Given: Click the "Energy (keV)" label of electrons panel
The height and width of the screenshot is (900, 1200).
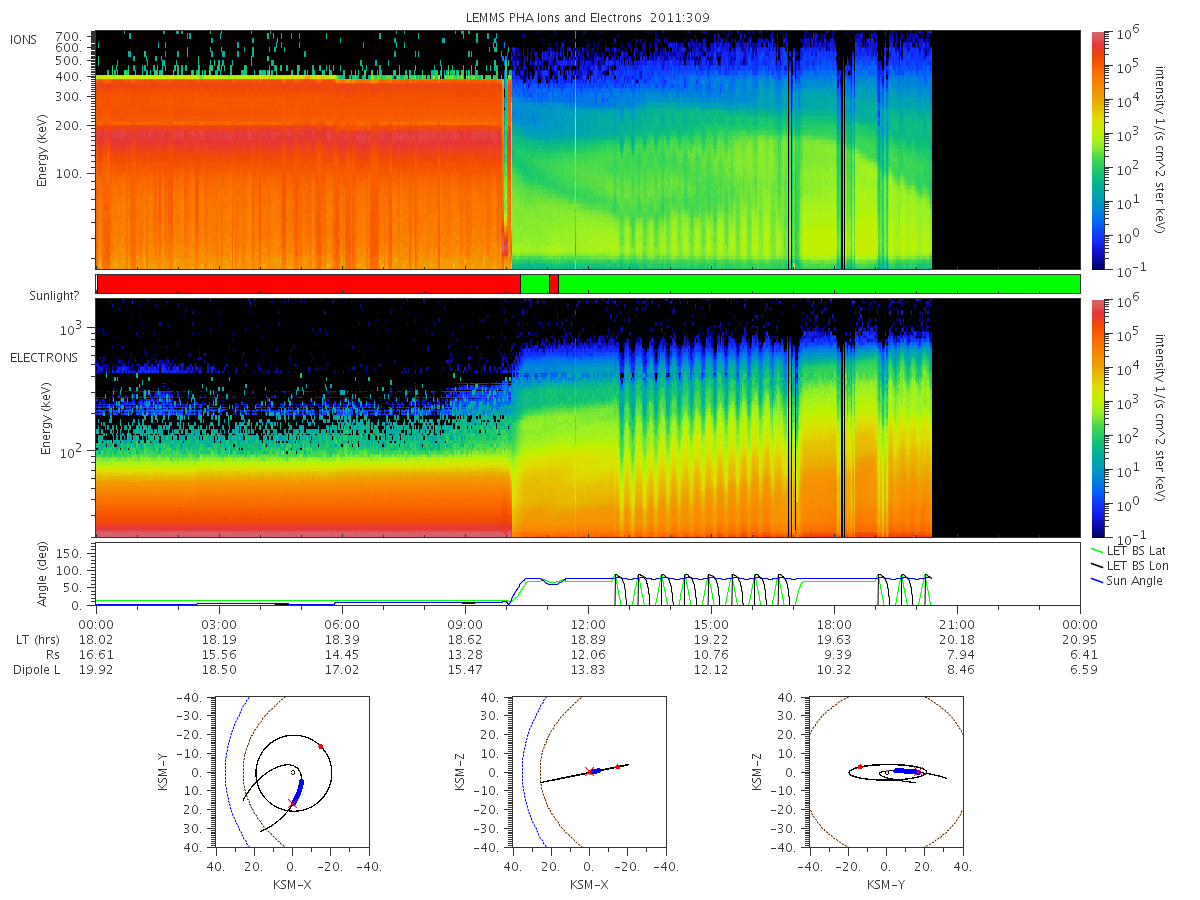Looking at the screenshot, I should tap(46, 418).
